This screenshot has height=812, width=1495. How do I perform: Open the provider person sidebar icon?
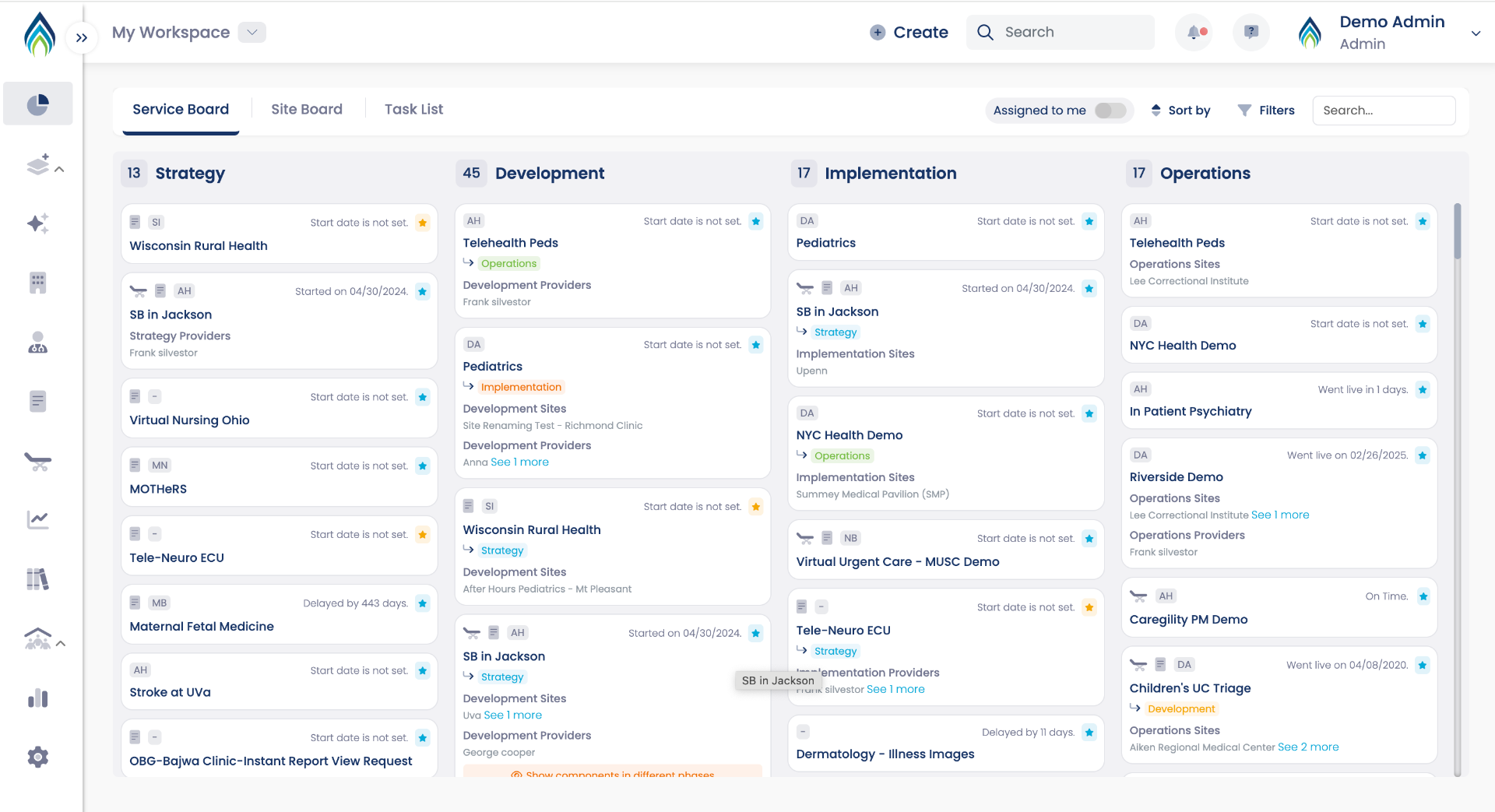[x=37, y=342]
